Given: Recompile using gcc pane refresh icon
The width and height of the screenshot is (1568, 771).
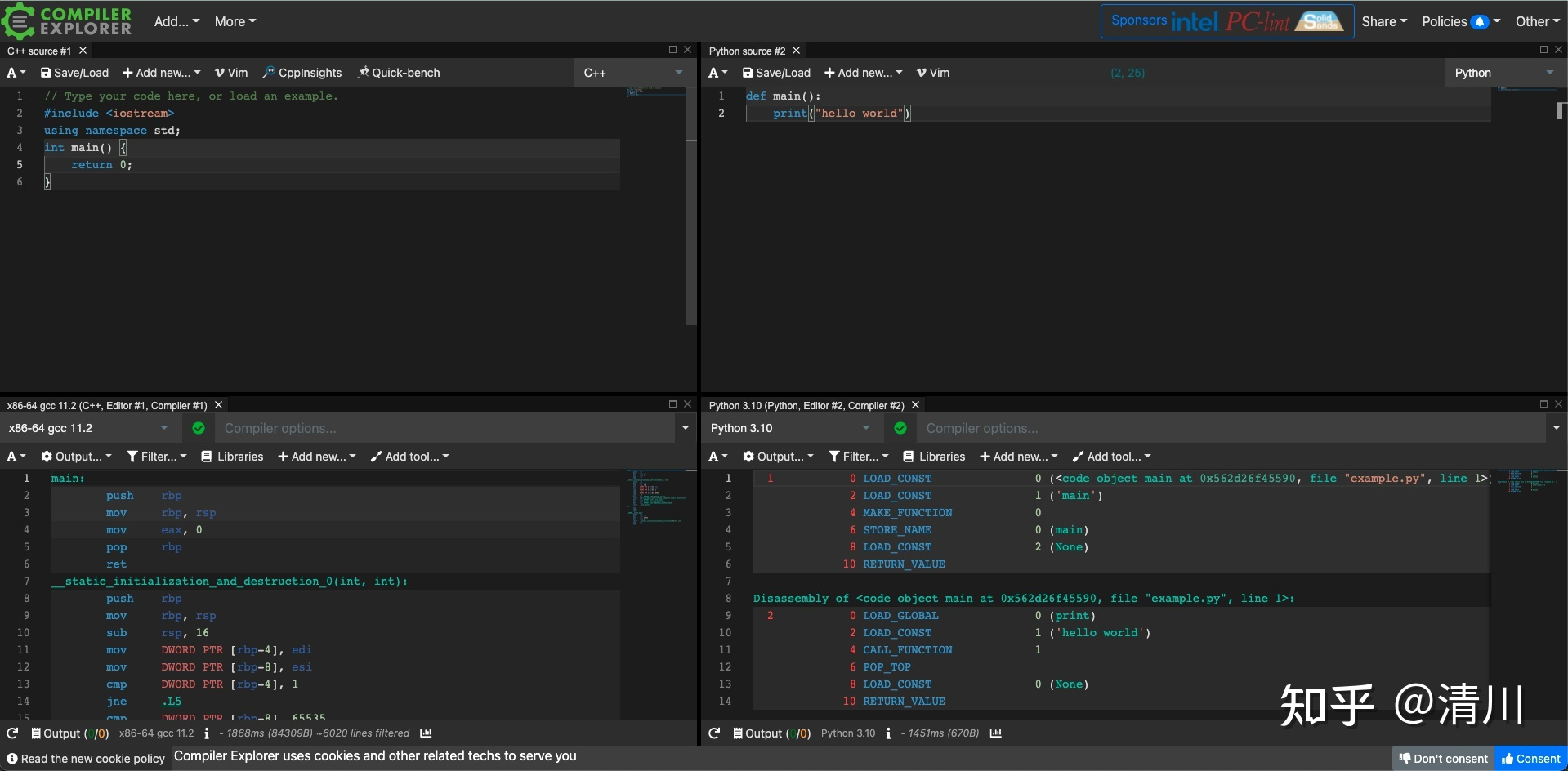Looking at the screenshot, I should (12, 733).
